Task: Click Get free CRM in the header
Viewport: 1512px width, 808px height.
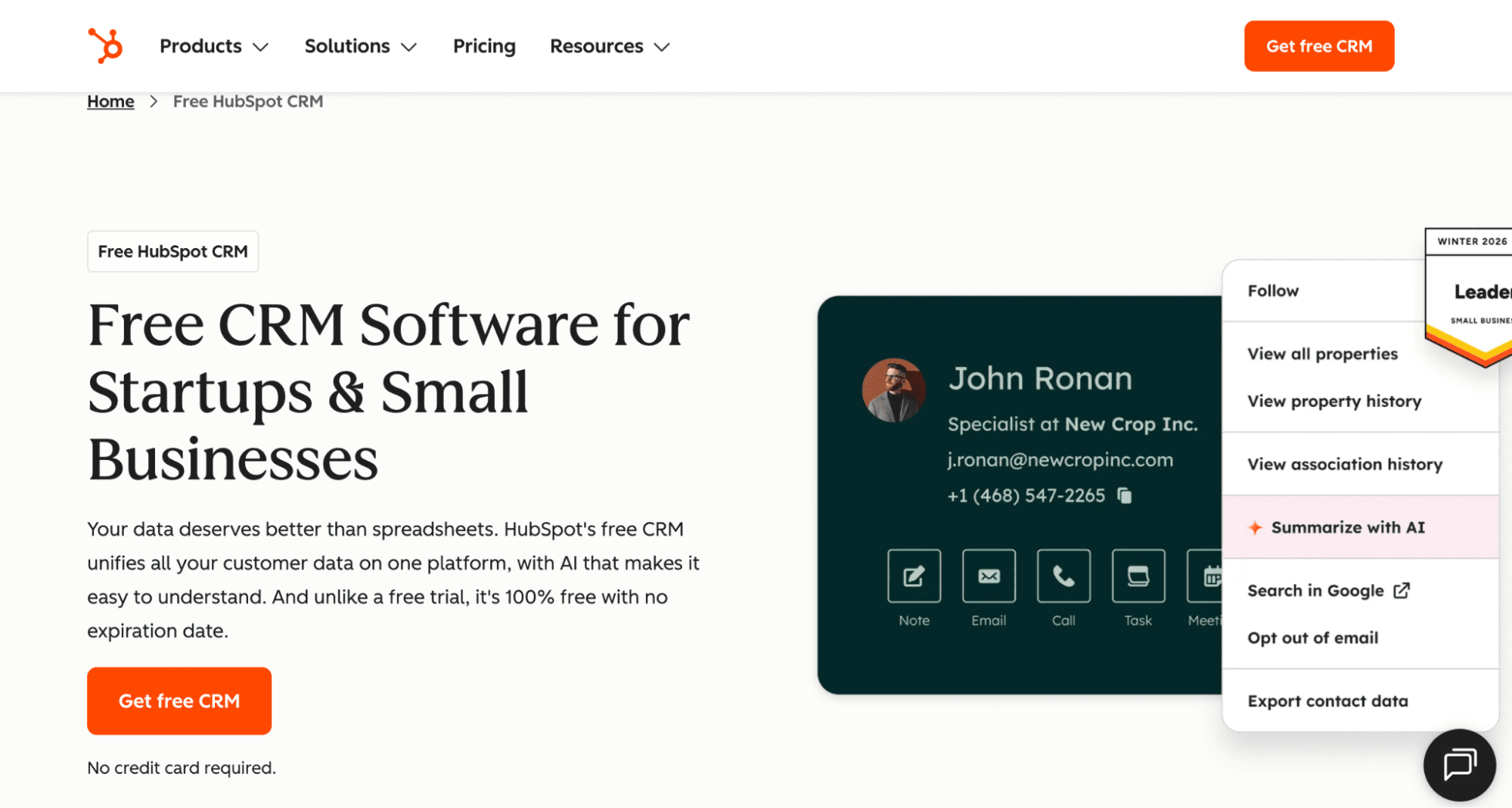Action: (1319, 46)
